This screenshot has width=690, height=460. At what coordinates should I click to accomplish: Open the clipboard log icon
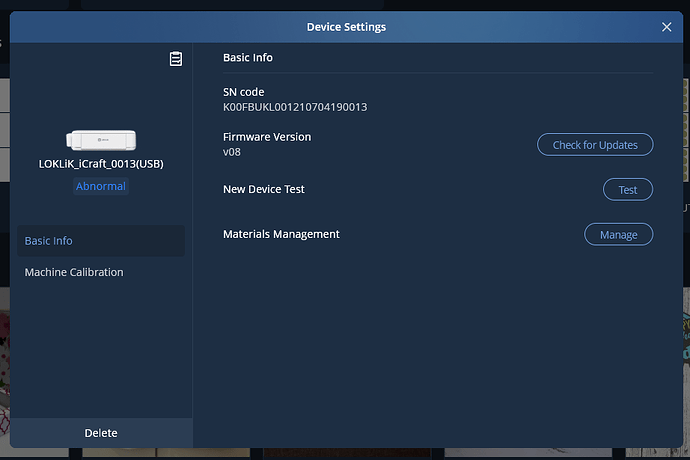[176, 59]
